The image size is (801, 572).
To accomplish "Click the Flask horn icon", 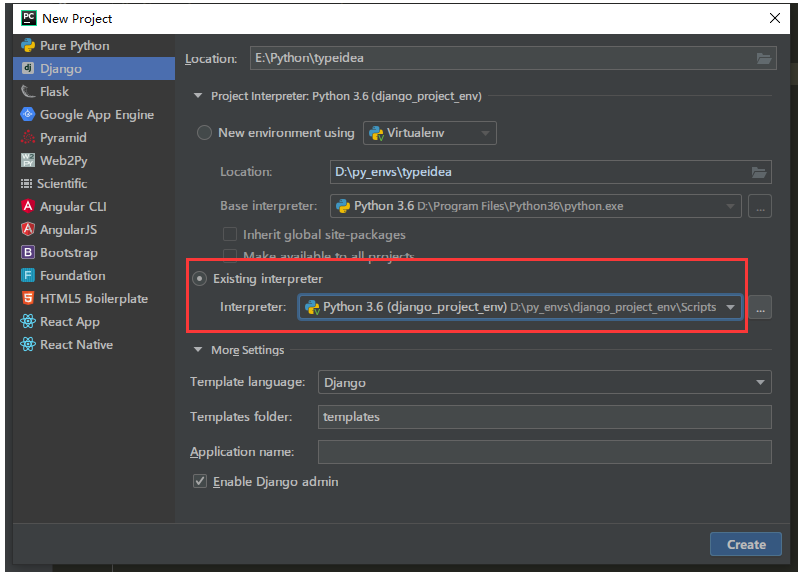I will coord(28,91).
